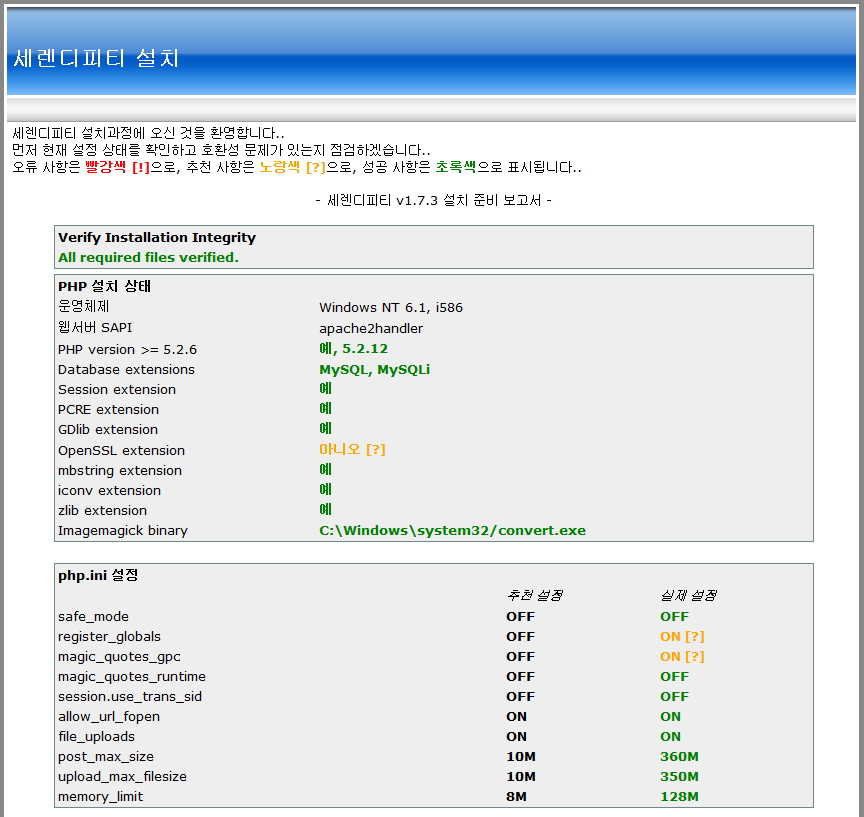Click the '아니오 [?]' OpenSSL warning
The image size is (864, 817).
click(352, 449)
